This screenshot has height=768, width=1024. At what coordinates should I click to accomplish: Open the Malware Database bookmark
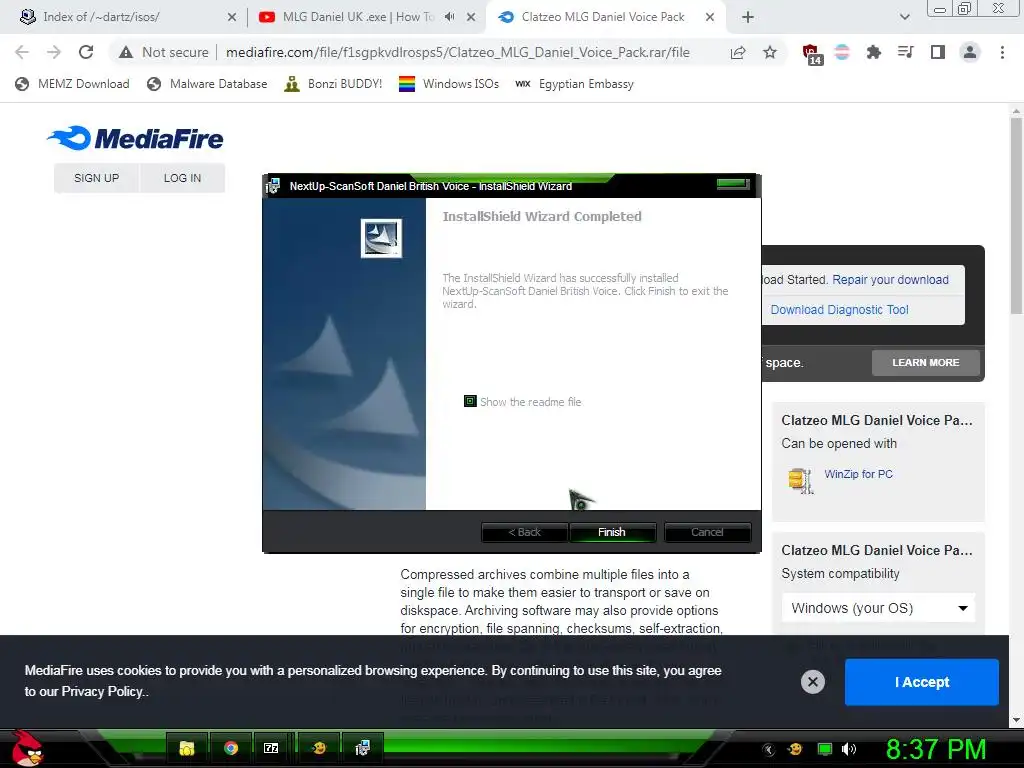(x=207, y=84)
